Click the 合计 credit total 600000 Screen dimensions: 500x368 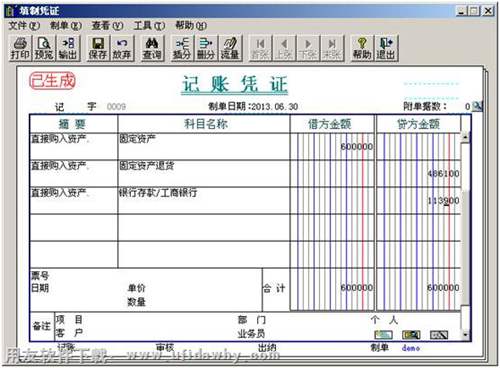click(x=443, y=287)
